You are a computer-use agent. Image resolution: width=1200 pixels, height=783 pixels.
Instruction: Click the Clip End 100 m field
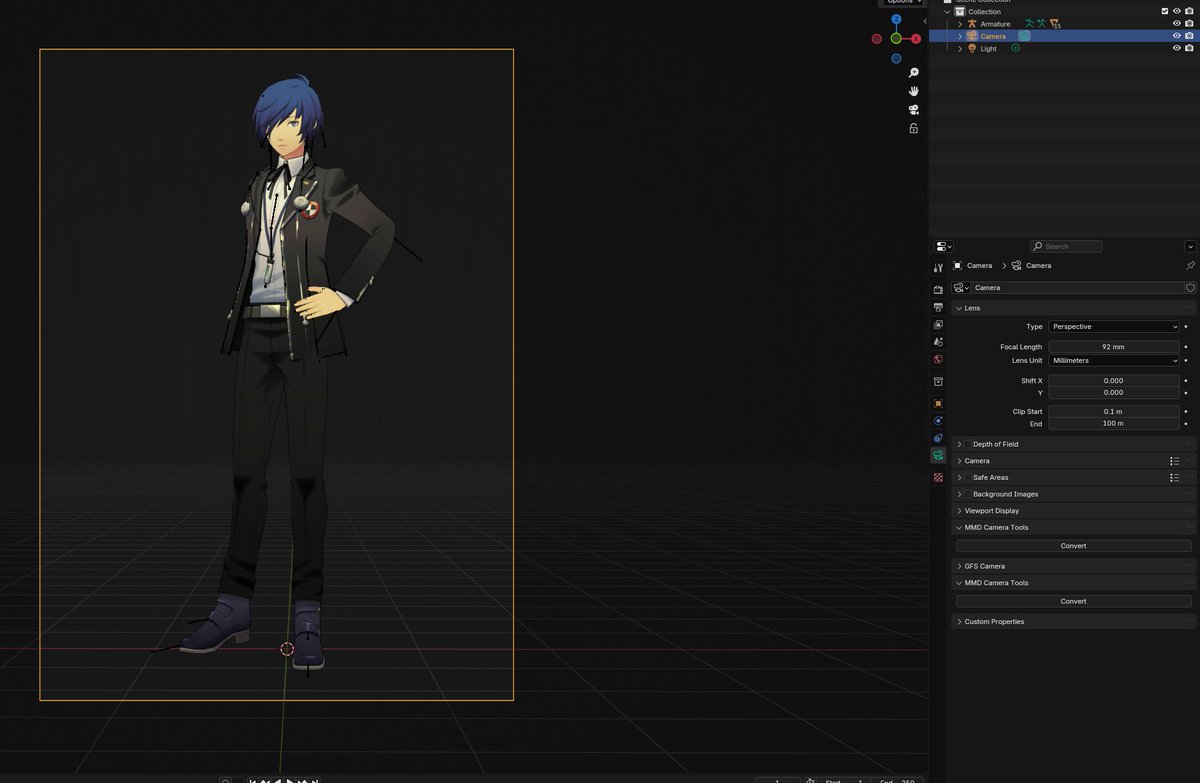(x=1114, y=424)
